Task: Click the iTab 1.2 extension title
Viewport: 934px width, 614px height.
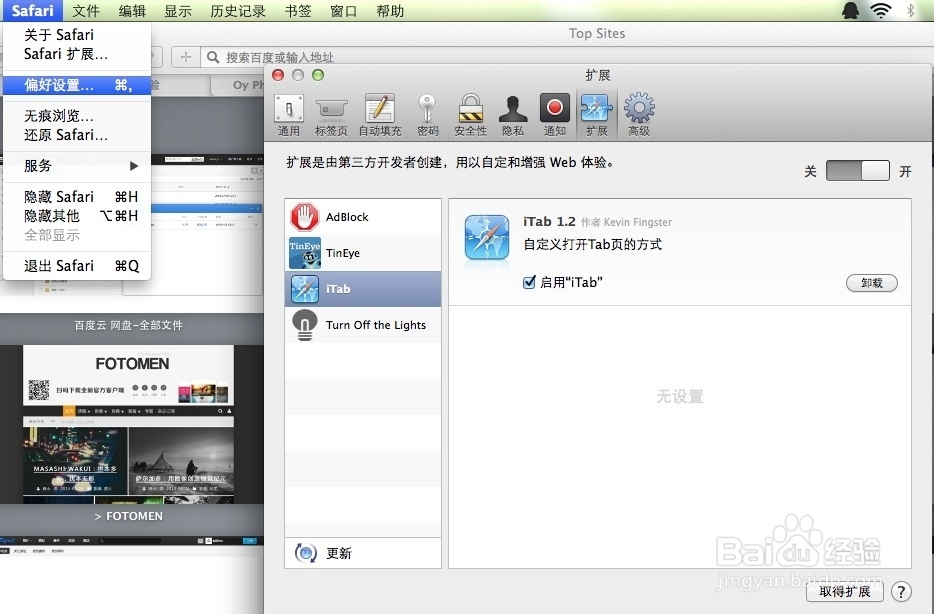Action: pos(549,222)
